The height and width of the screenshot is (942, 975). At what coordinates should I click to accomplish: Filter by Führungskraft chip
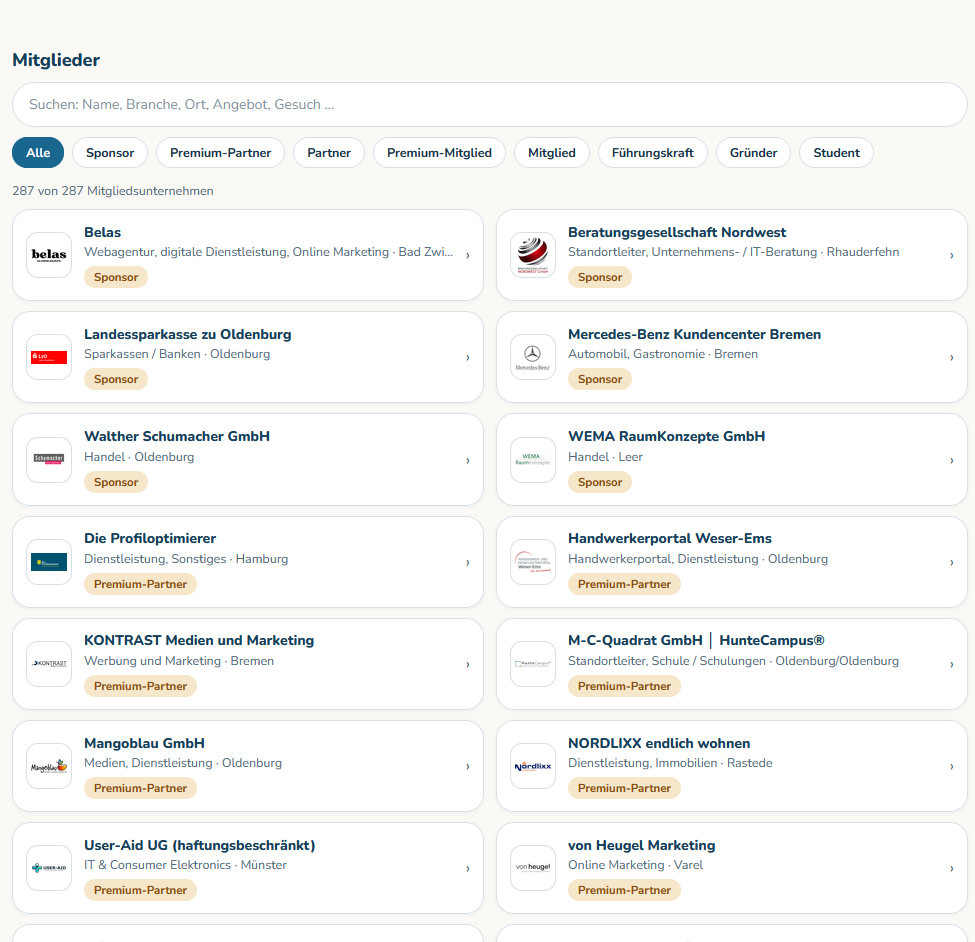[x=653, y=153]
